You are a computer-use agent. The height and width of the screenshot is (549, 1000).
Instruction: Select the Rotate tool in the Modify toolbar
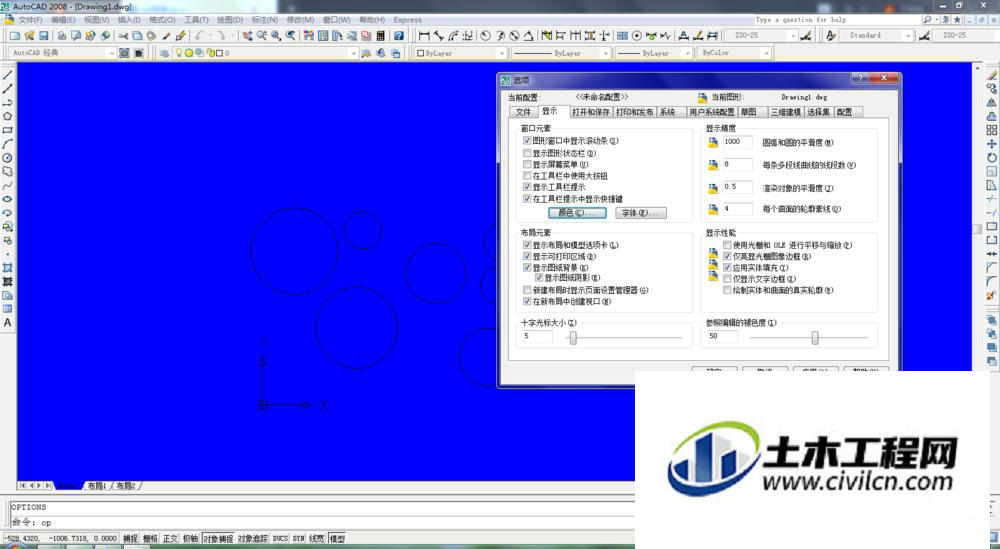click(x=992, y=157)
